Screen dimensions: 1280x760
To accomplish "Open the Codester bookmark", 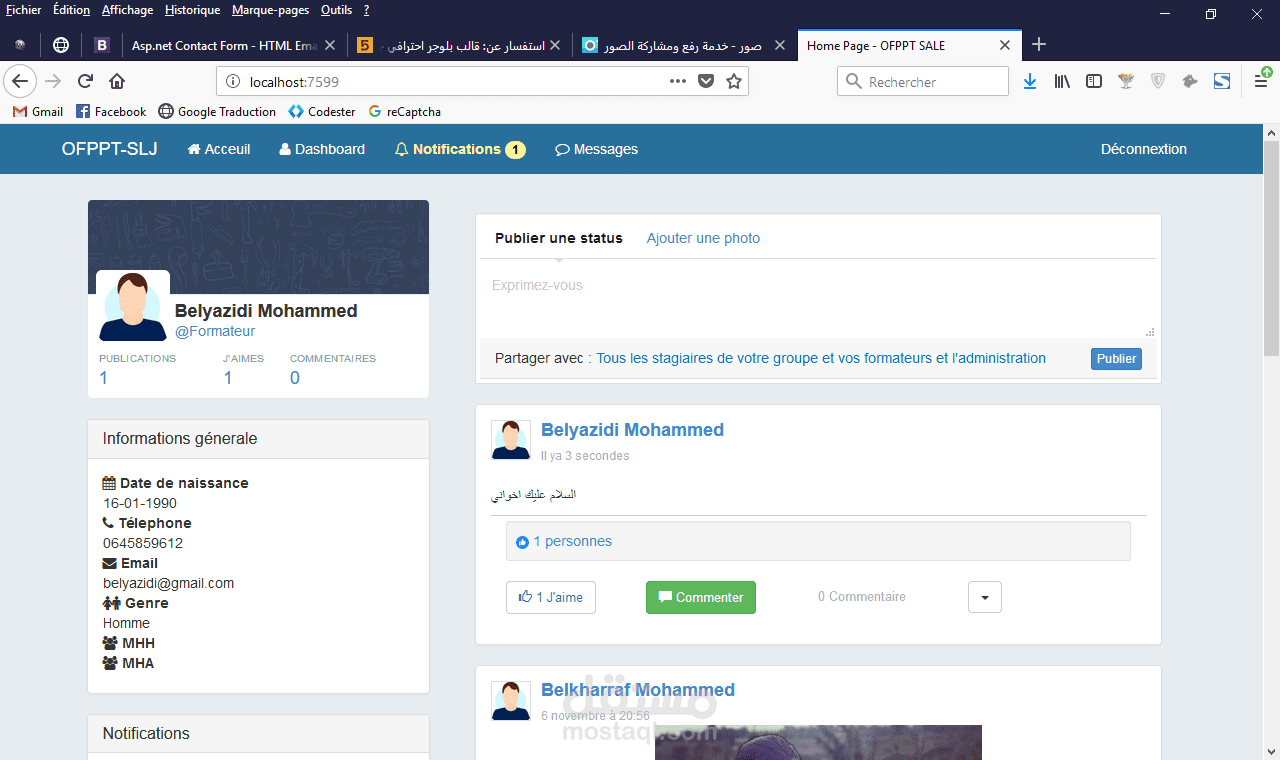I will [322, 112].
